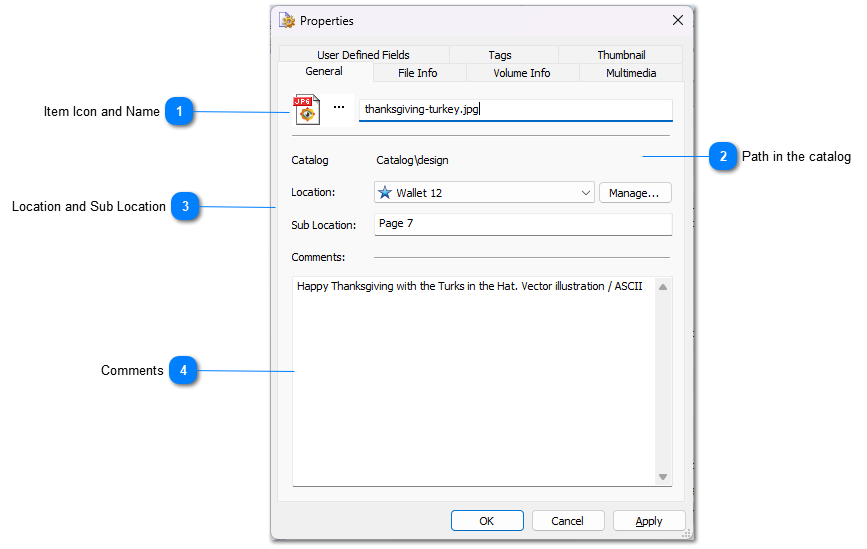Image resolution: width=867 pixels, height=549 pixels.
Task: Select the Multimedia tab
Action: (630, 73)
